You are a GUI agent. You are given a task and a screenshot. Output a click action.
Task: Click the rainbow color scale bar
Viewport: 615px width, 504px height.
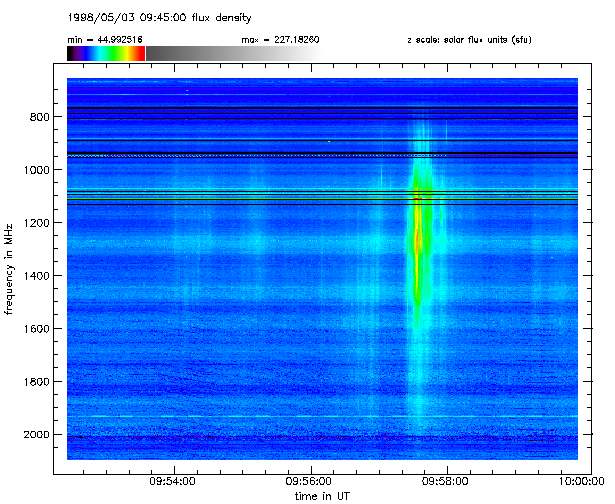[106, 53]
